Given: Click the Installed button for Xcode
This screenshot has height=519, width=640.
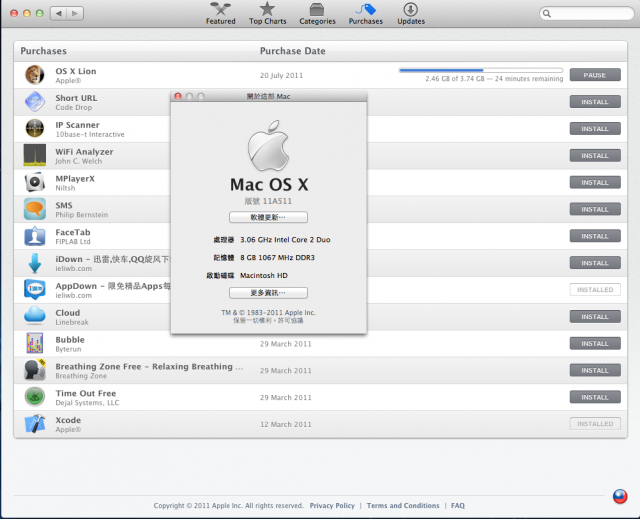Looking at the screenshot, I should 595,424.
